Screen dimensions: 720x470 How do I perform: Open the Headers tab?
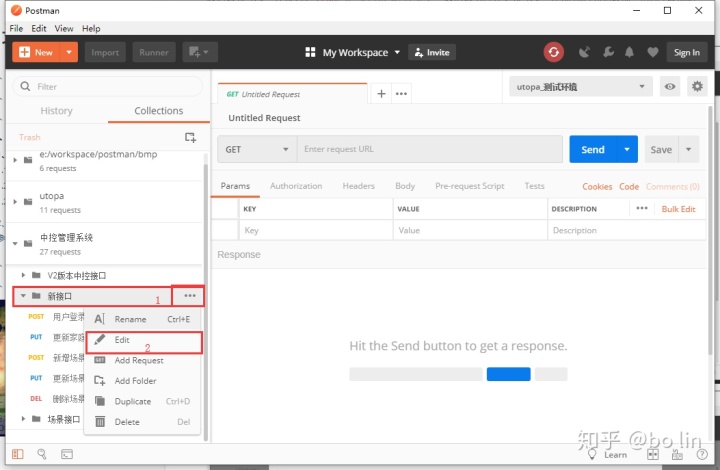point(358,186)
